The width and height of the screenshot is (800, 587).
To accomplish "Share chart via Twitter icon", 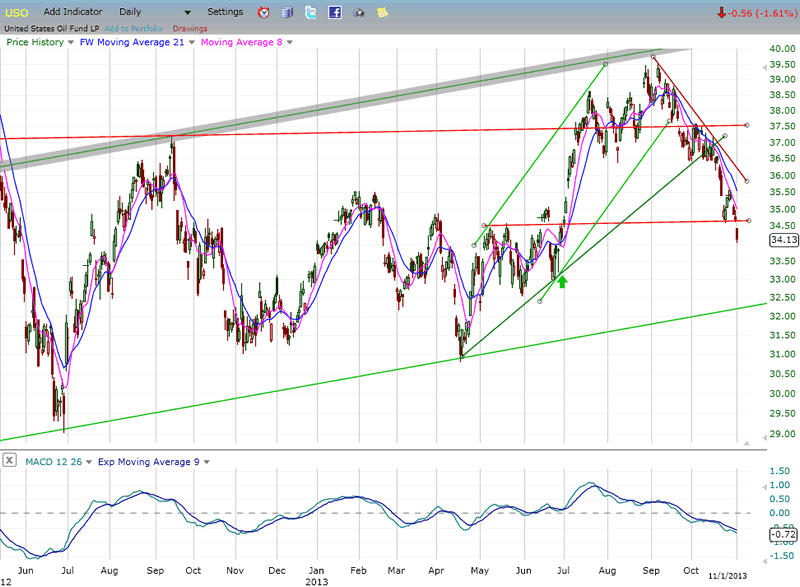I will [x=311, y=13].
